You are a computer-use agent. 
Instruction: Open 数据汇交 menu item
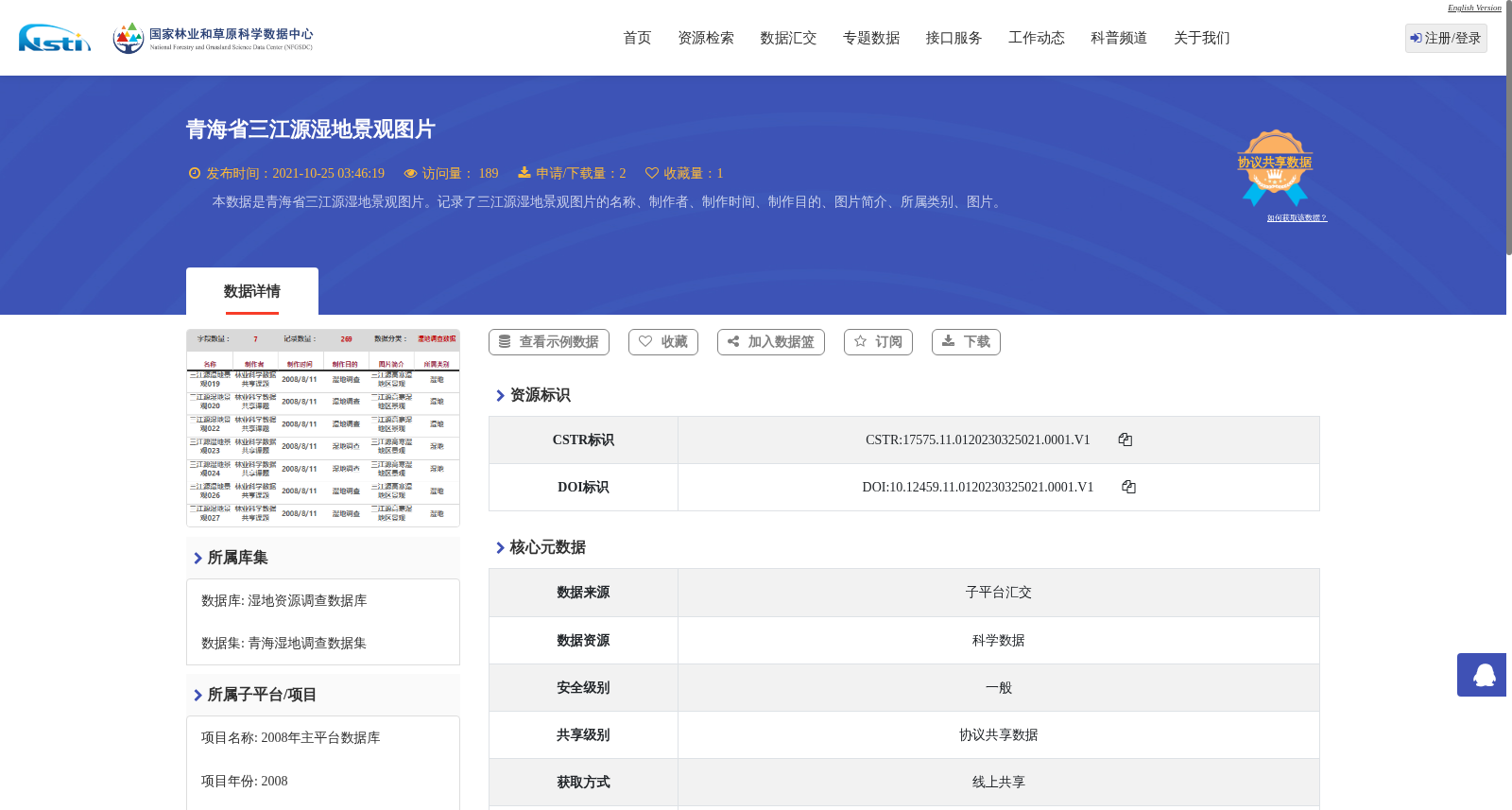coord(788,38)
